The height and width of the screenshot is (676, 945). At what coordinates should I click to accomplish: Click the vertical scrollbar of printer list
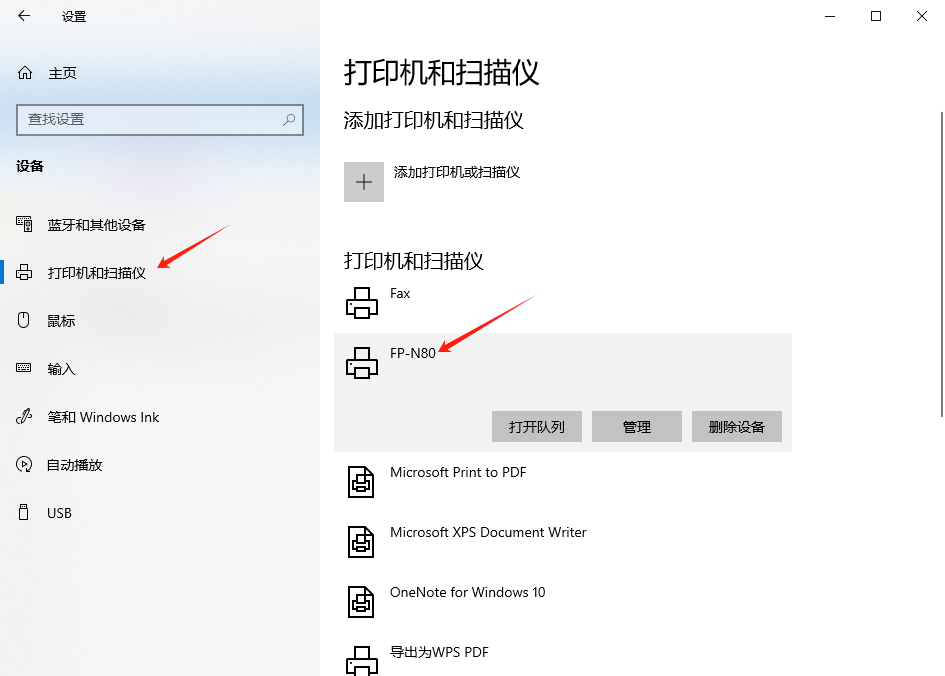pos(941,264)
